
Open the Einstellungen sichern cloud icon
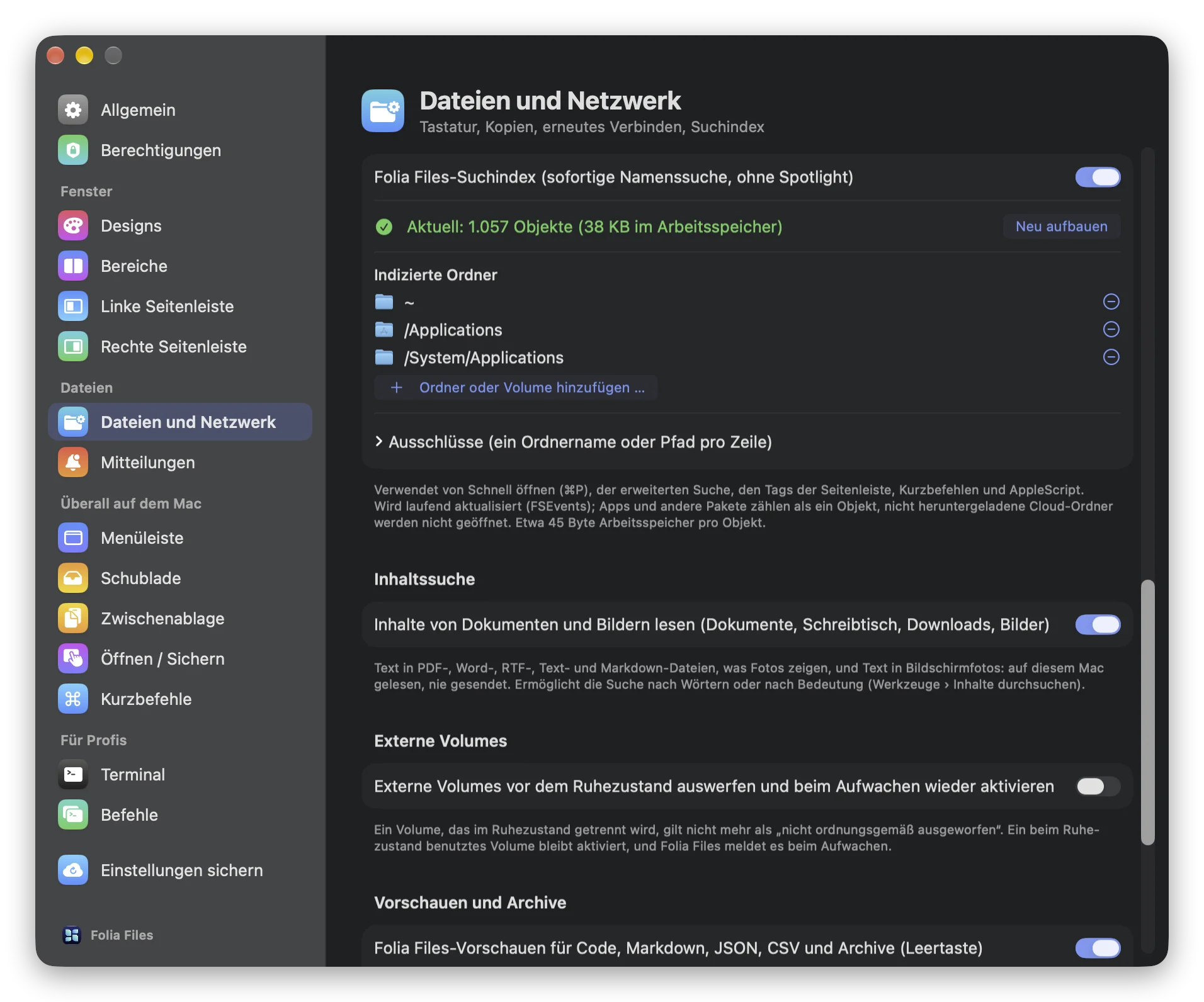(73, 870)
